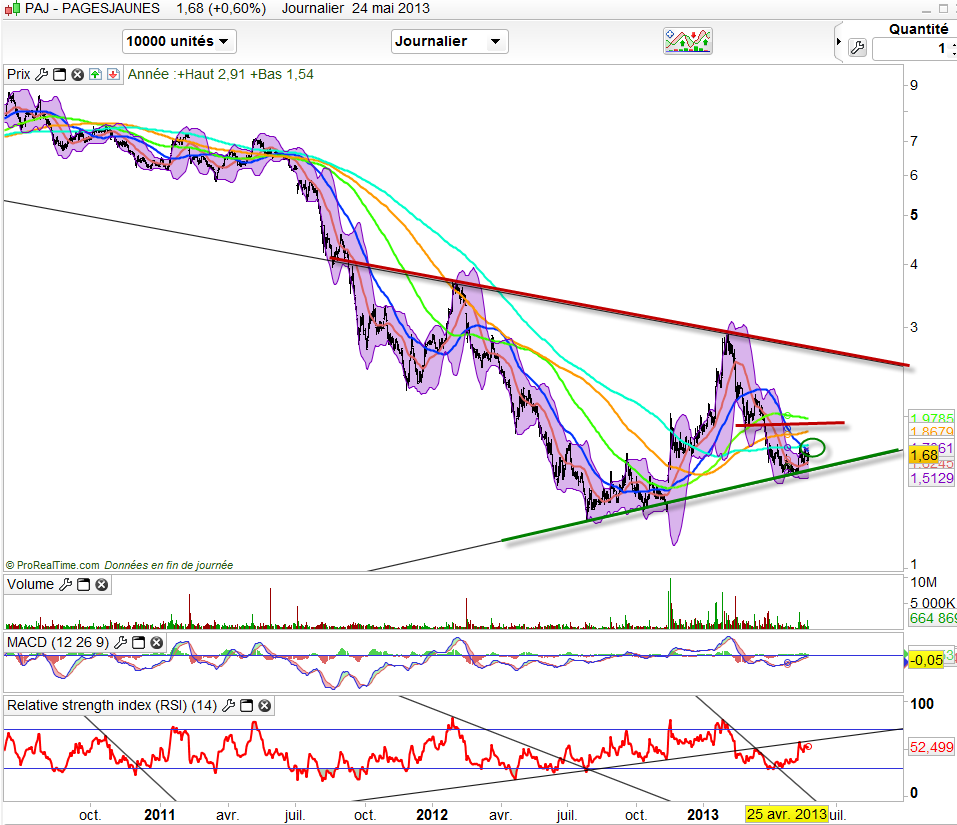
Task: Open the 10000 unités dropdown
Action: (x=178, y=41)
